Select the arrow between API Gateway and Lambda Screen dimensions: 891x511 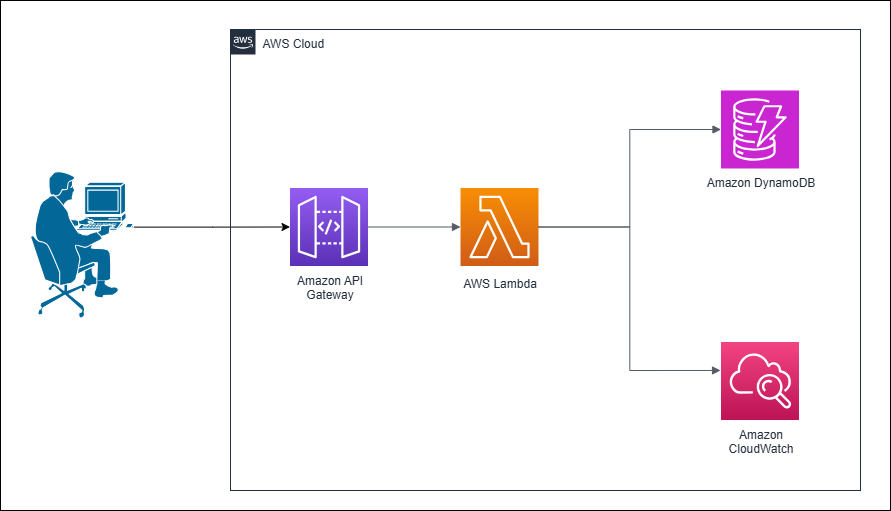click(x=414, y=227)
